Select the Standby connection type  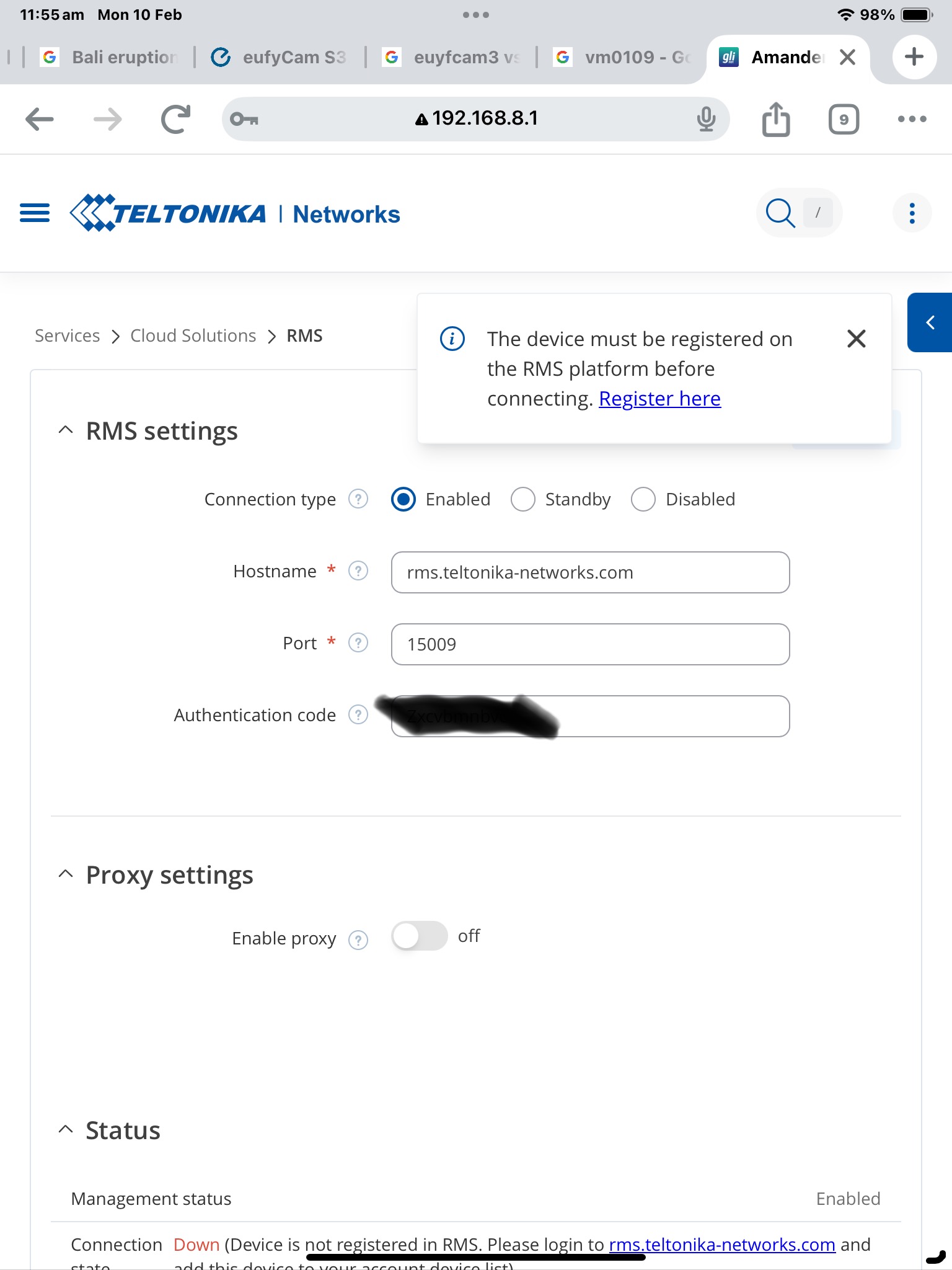coord(522,499)
